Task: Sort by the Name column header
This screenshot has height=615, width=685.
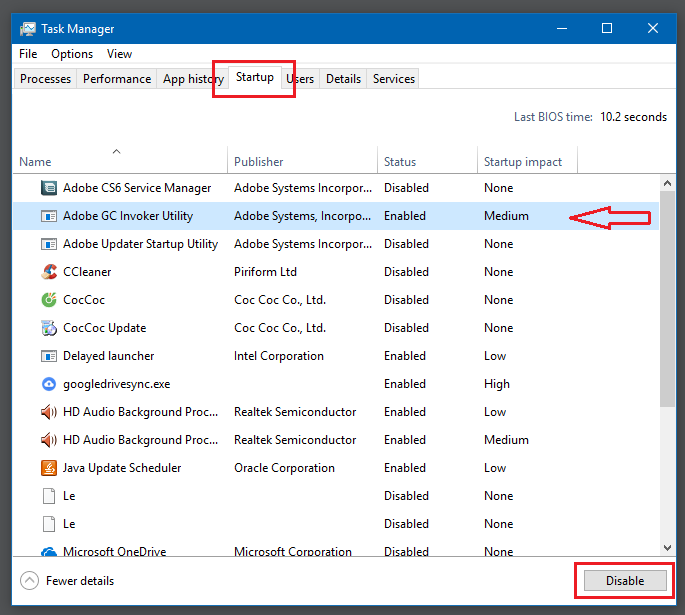Action: point(120,159)
